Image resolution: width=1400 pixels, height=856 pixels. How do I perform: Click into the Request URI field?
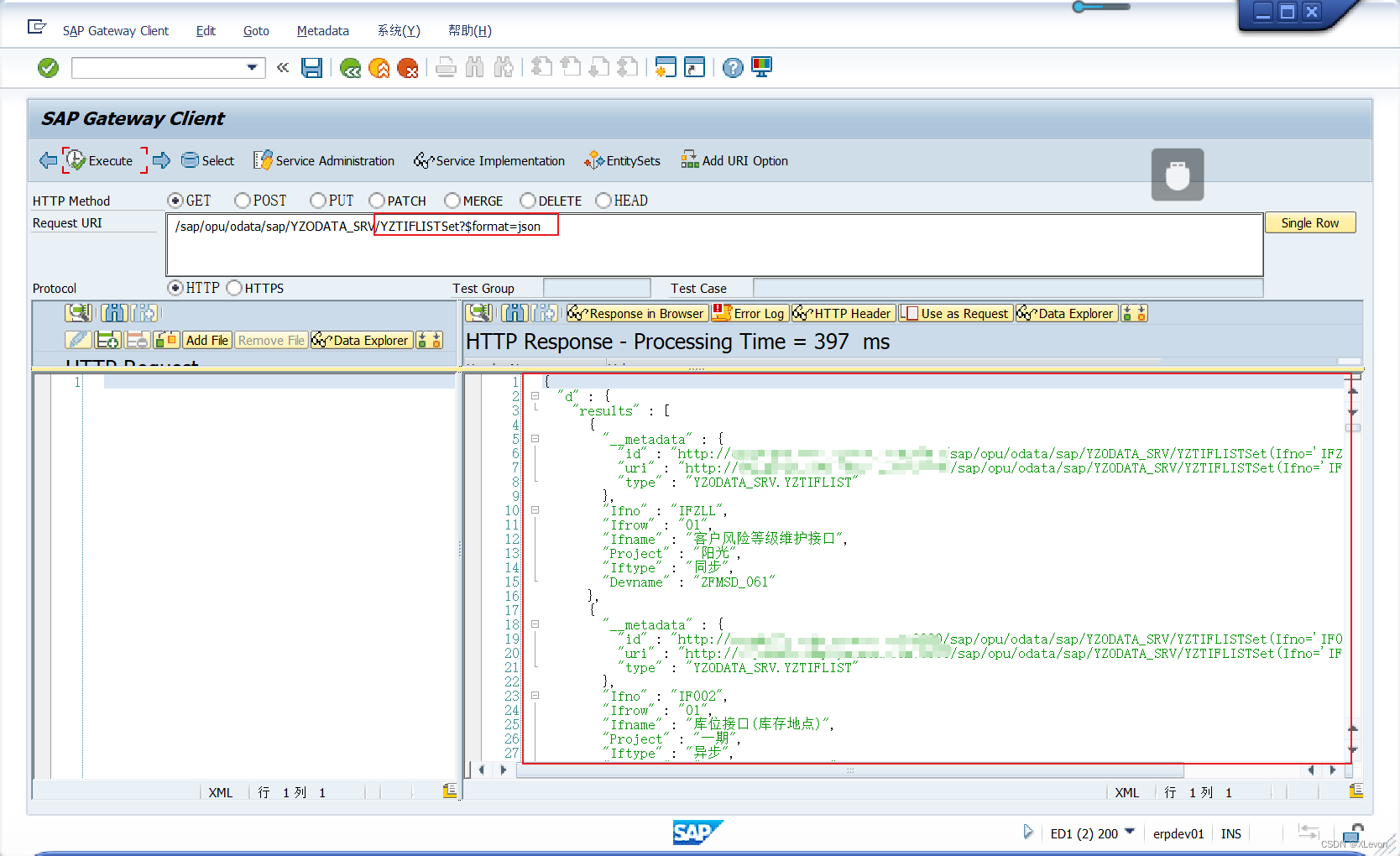tap(714, 245)
